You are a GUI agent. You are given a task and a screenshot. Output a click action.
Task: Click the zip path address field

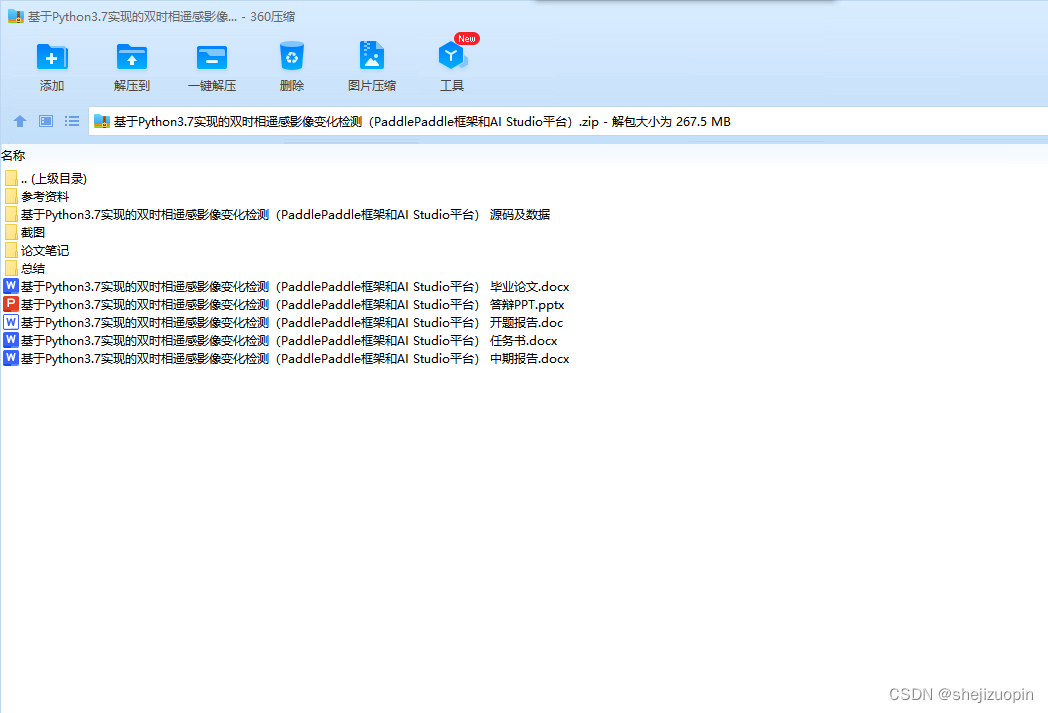point(567,121)
